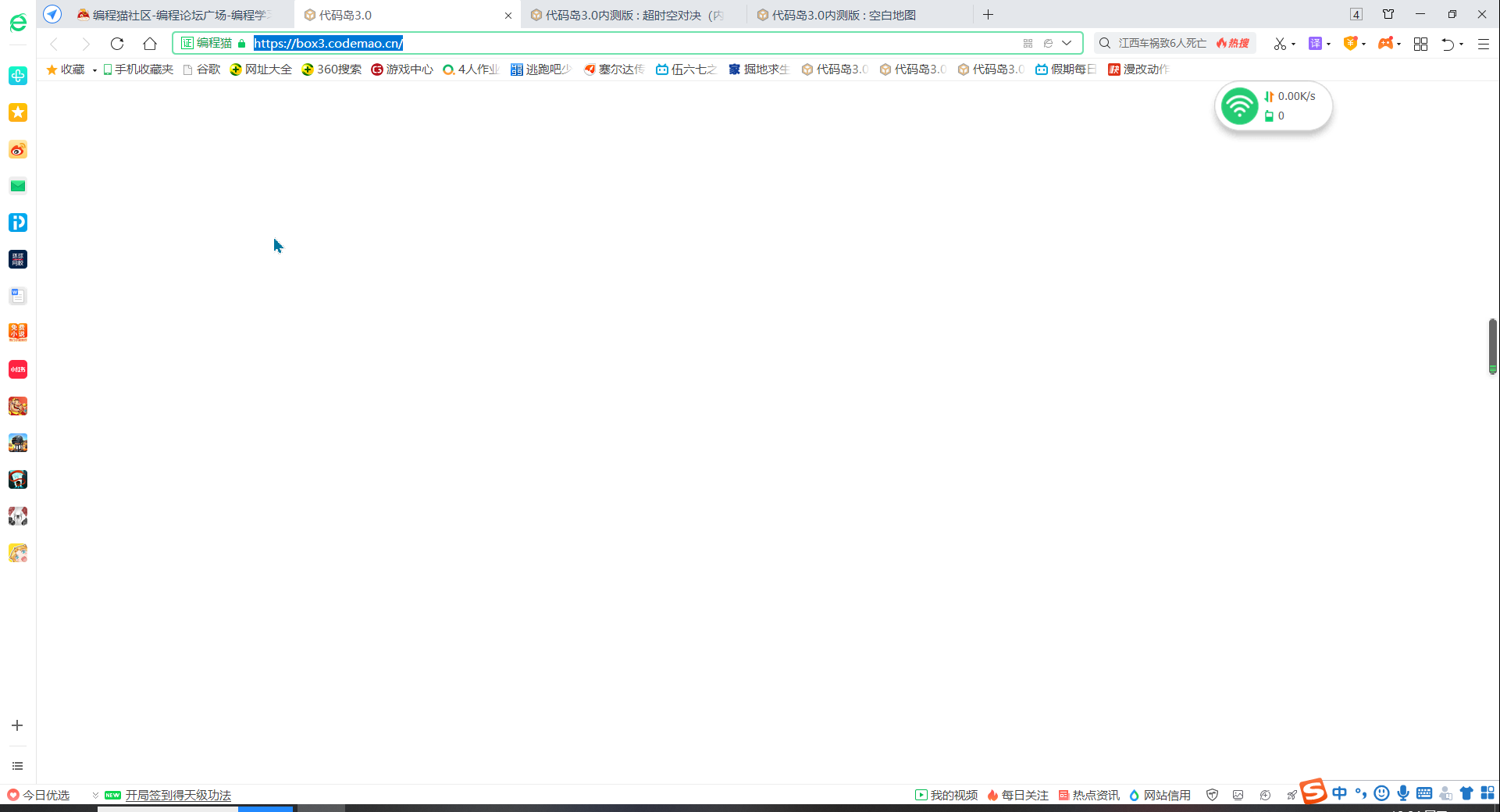Open the skin changer shirt icon

(x=1388, y=14)
